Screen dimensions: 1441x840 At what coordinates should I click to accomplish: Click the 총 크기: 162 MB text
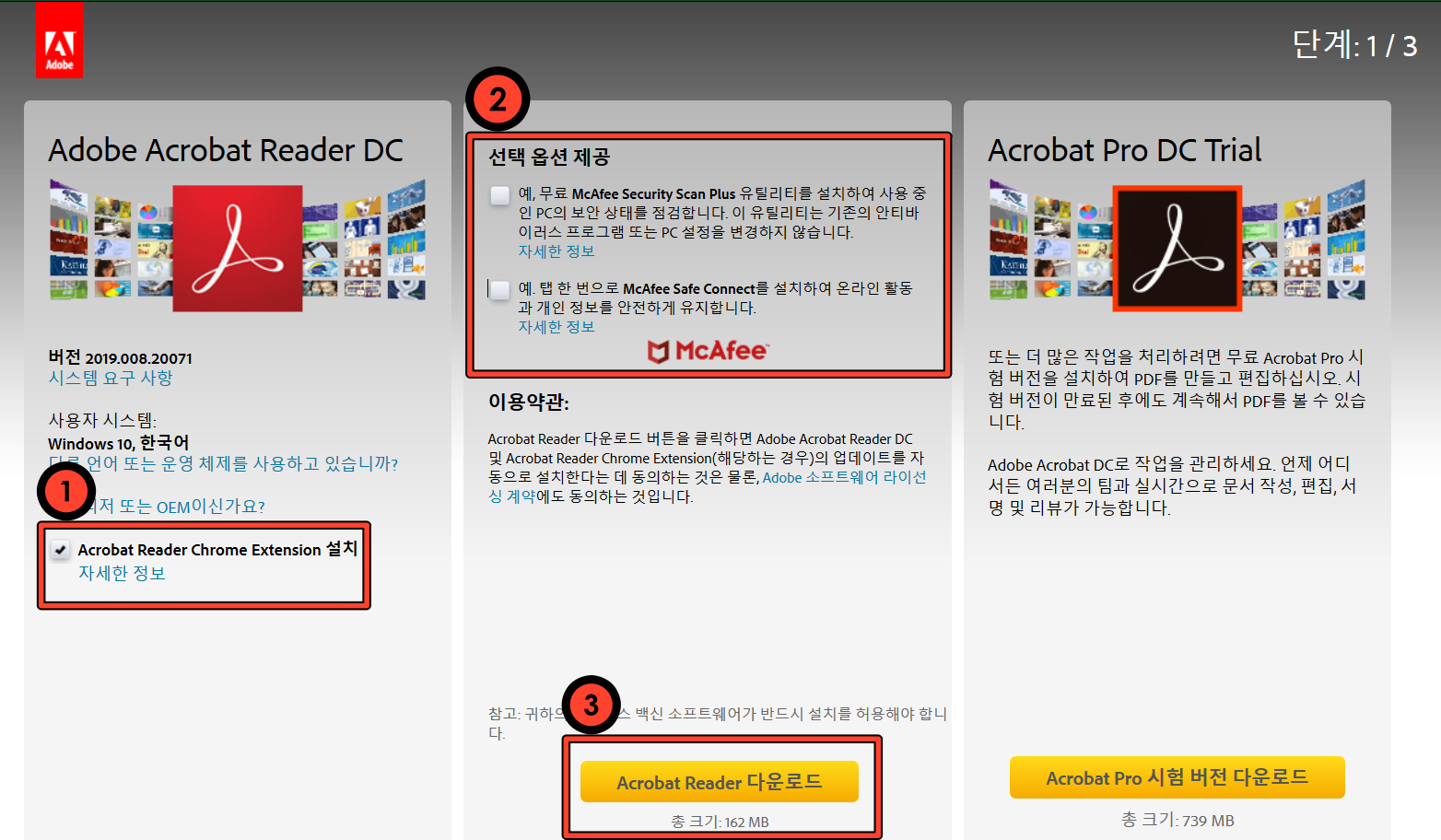(720, 822)
